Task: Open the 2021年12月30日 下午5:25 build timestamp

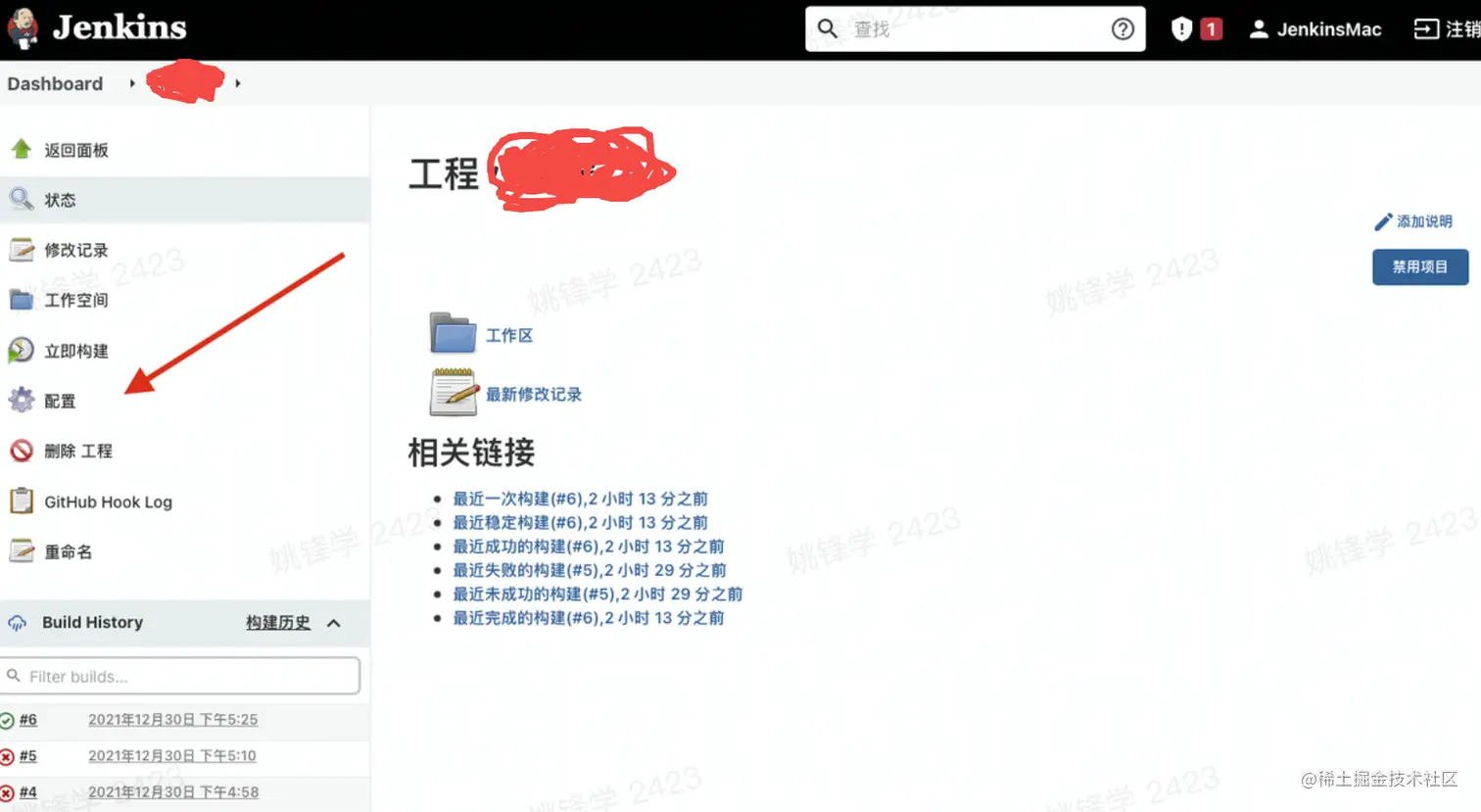Action: pyautogui.click(x=173, y=720)
